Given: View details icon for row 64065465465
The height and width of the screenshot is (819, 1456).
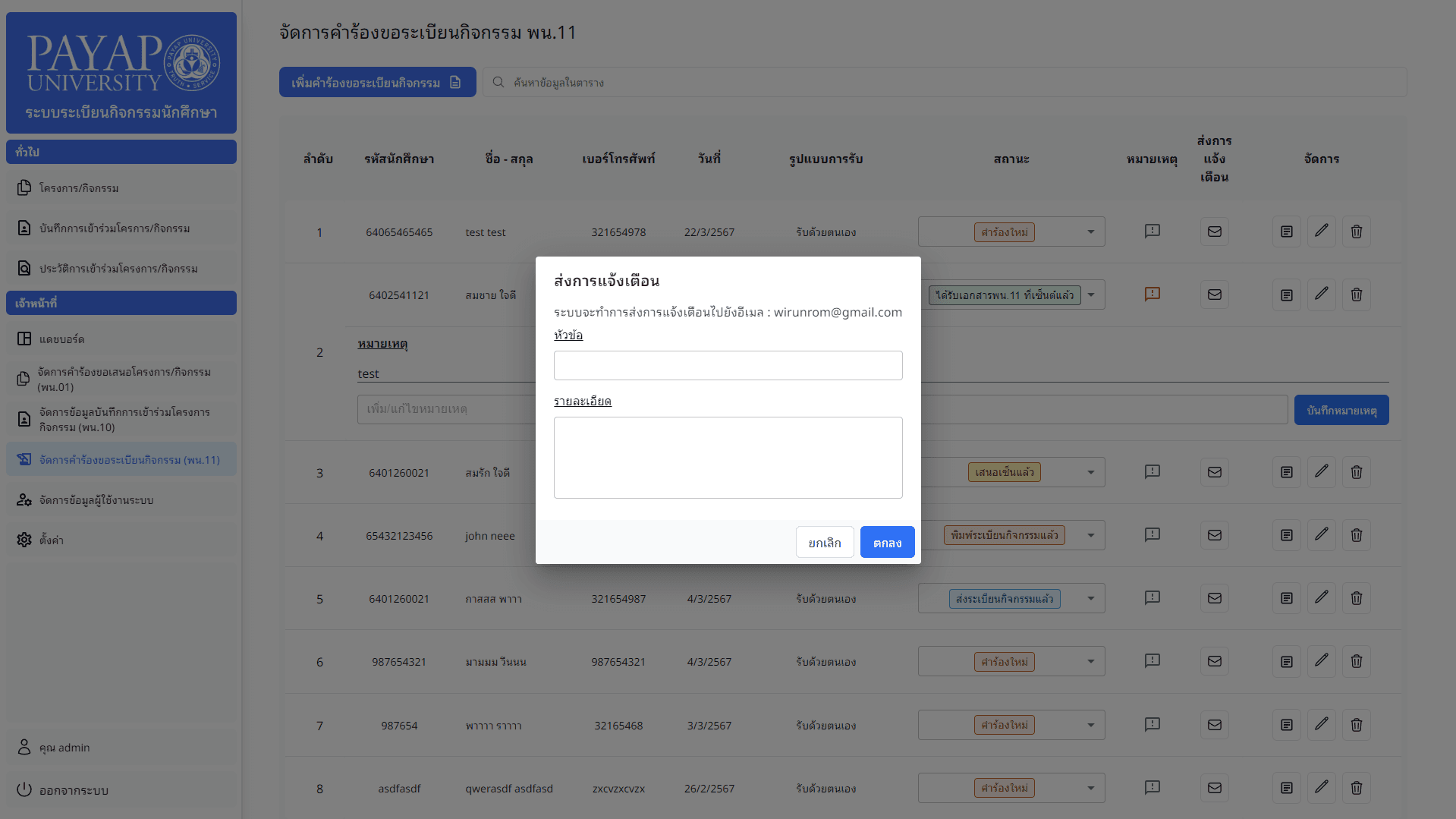Looking at the screenshot, I should coord(1286,232).
